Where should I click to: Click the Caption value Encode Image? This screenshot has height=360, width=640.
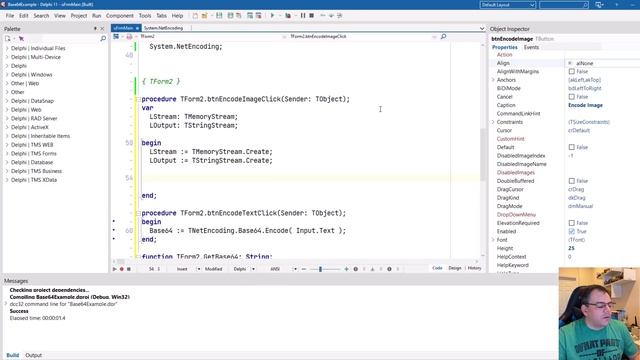coord(585,105)
